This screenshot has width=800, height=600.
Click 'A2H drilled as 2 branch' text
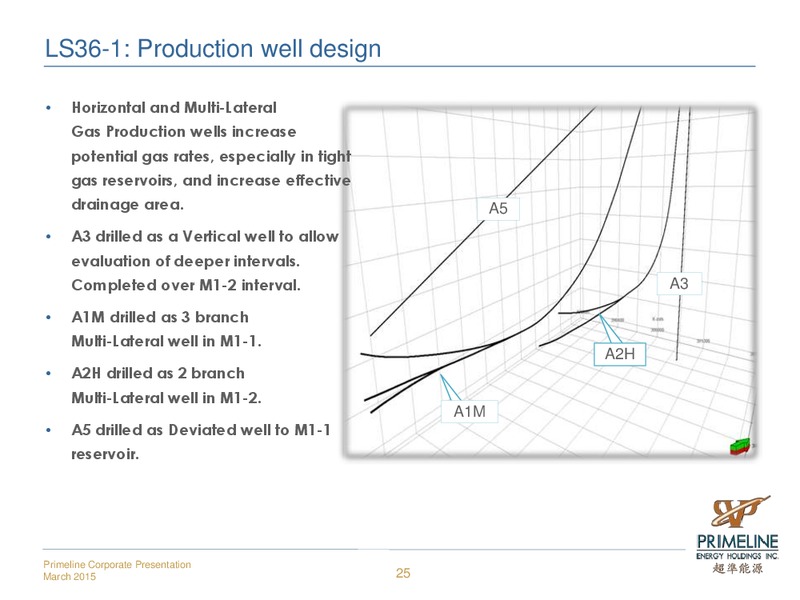click(x=158, y=373)
